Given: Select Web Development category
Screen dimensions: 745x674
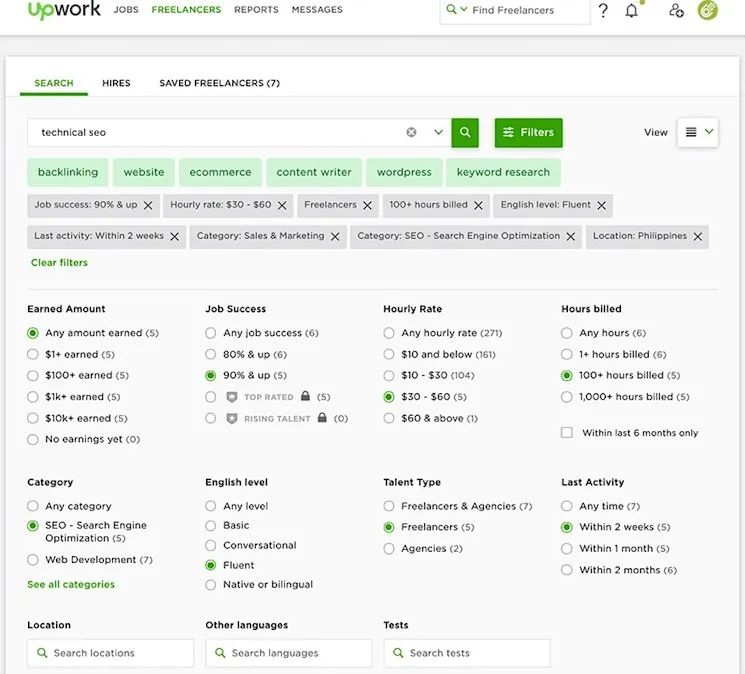Looking at the screenshot, I should (33, 560).
